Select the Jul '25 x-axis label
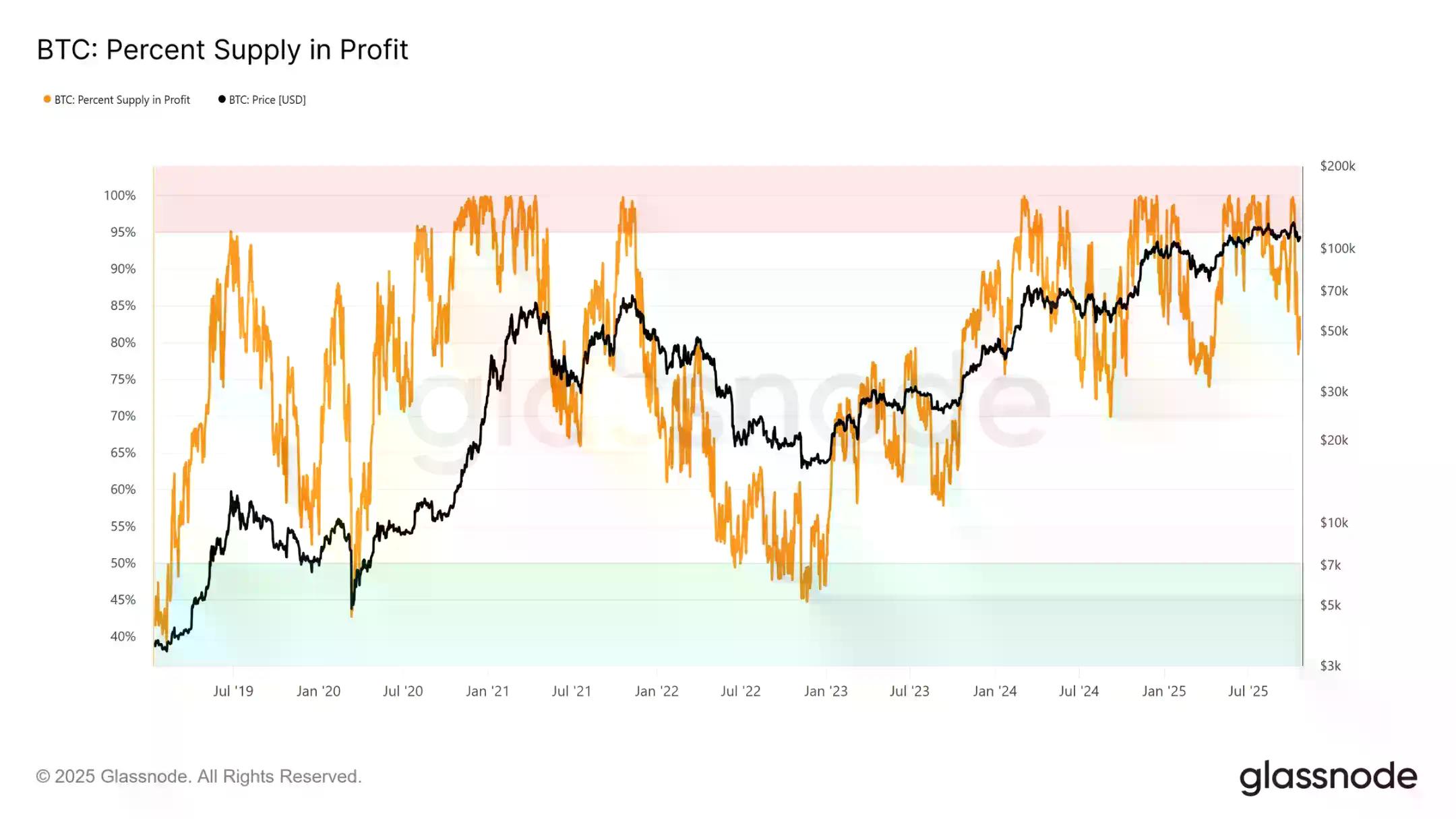1456x819 pixels. tap(1248, 691)
